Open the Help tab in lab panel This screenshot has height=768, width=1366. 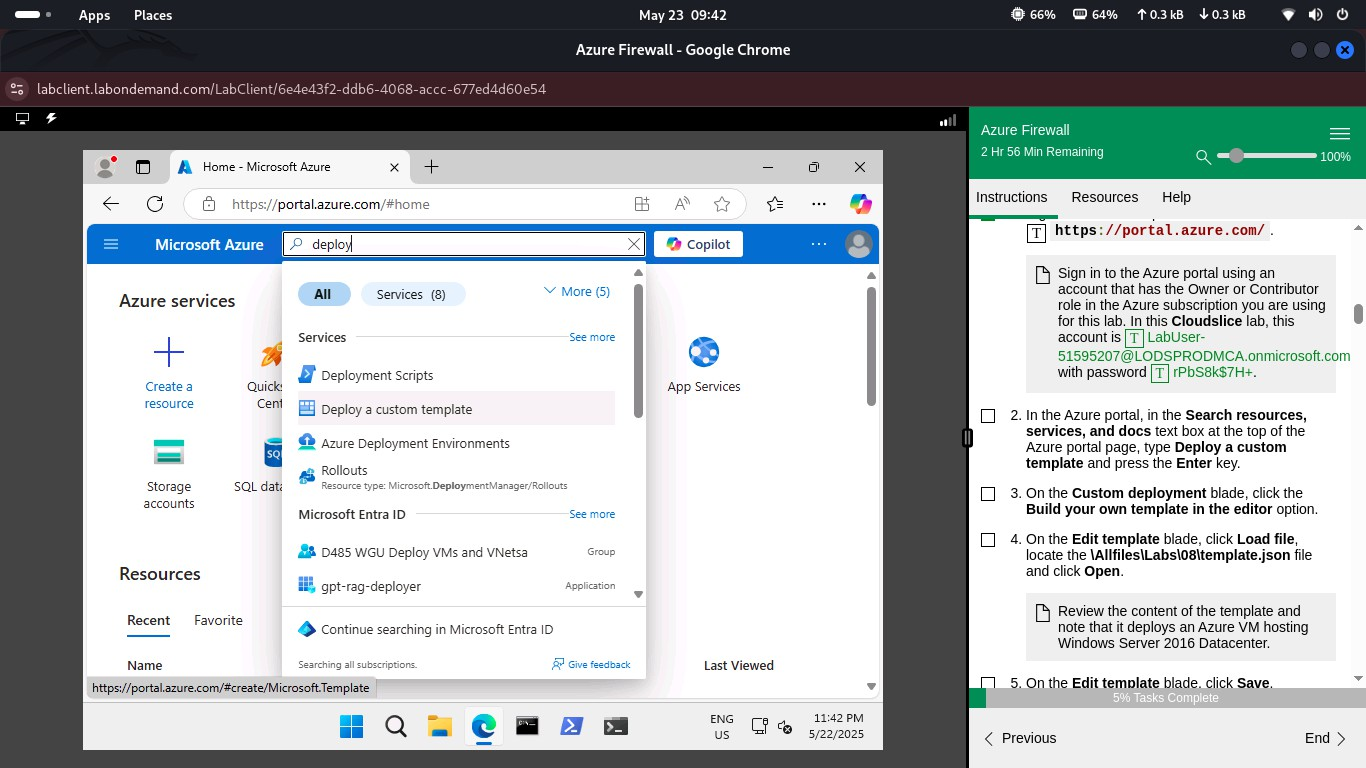[1176, 197]
